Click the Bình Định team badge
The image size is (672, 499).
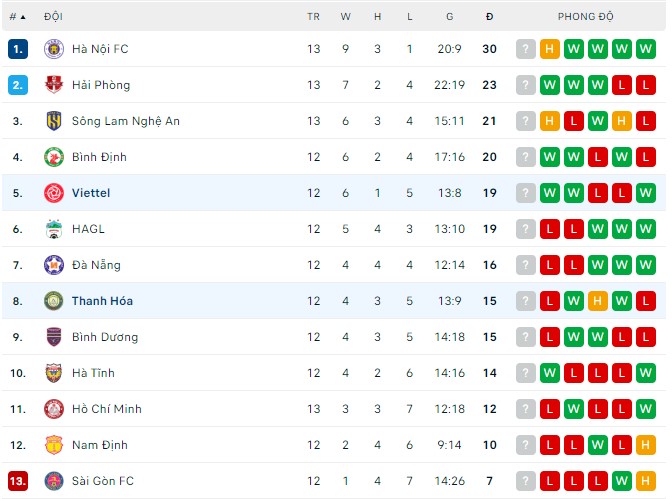[53, 157]
